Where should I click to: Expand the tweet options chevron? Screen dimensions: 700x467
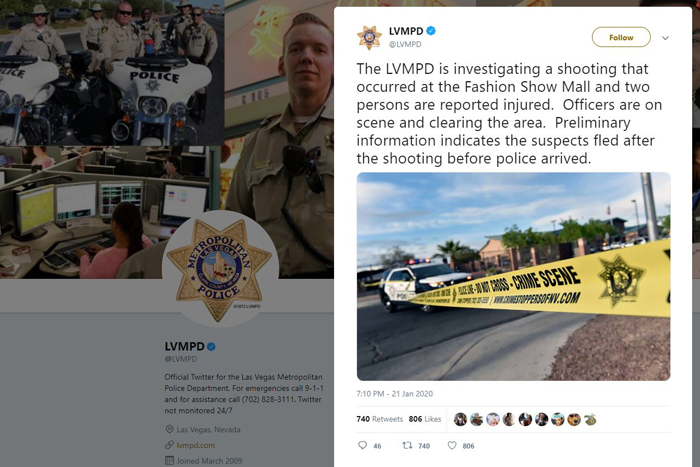[x=665, y=38]
